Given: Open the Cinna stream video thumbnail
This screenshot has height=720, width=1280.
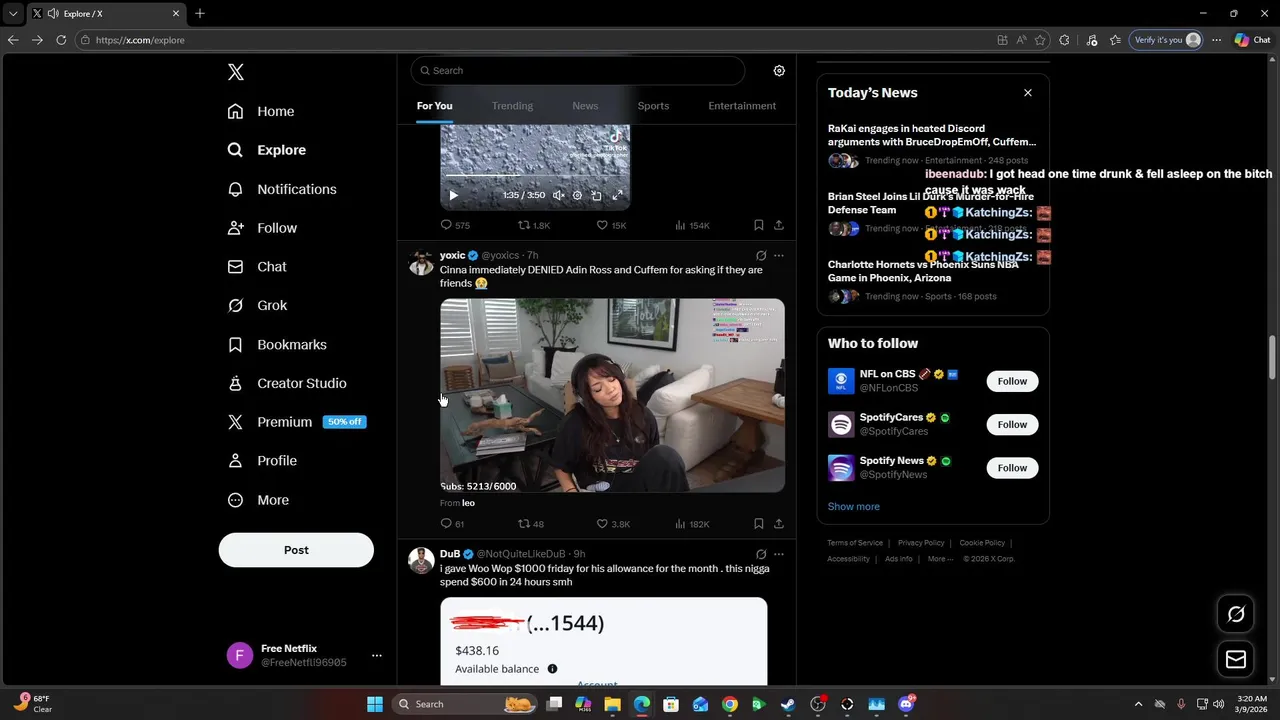Looking at the screenshot, I should coord(612,395).
